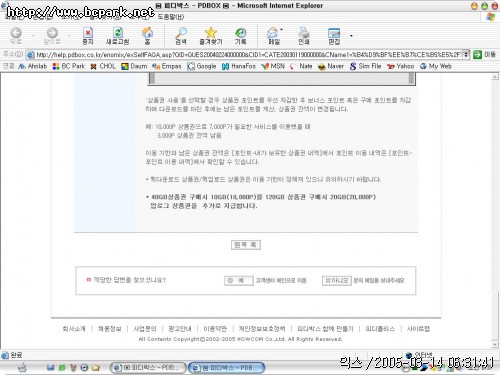500x375 pixels.
Task: Open the 사이트맵 footer link
Action: (x=418, y=329)
